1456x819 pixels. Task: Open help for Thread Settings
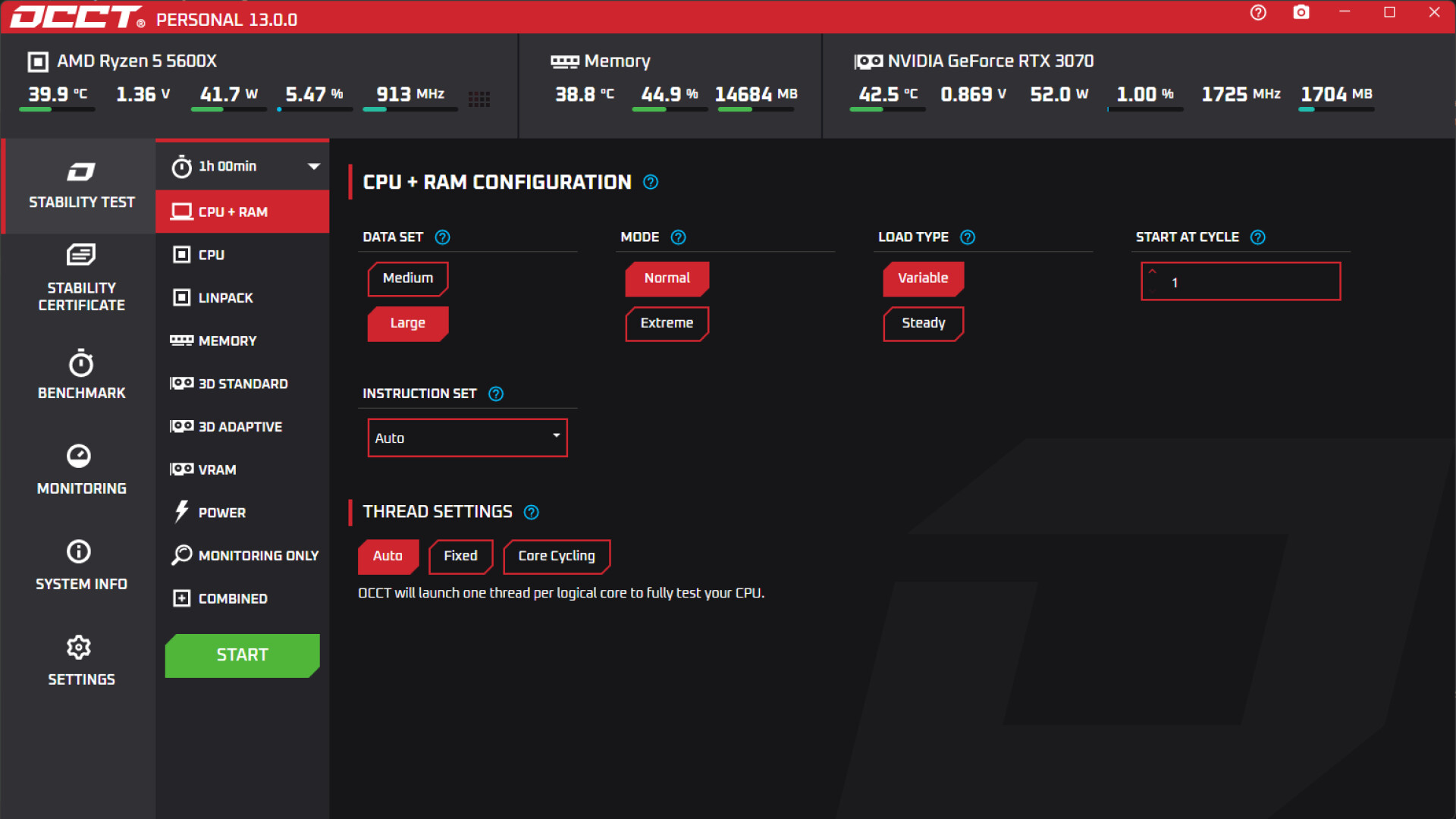(531, 512)
